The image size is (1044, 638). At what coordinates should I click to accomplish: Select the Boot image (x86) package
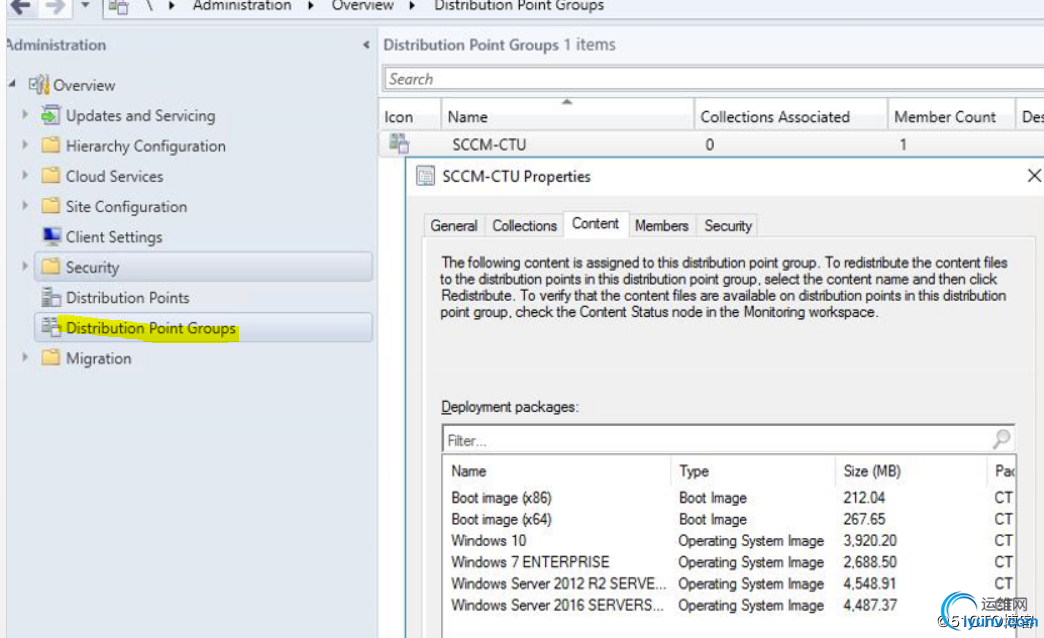(x=729, y=497)
